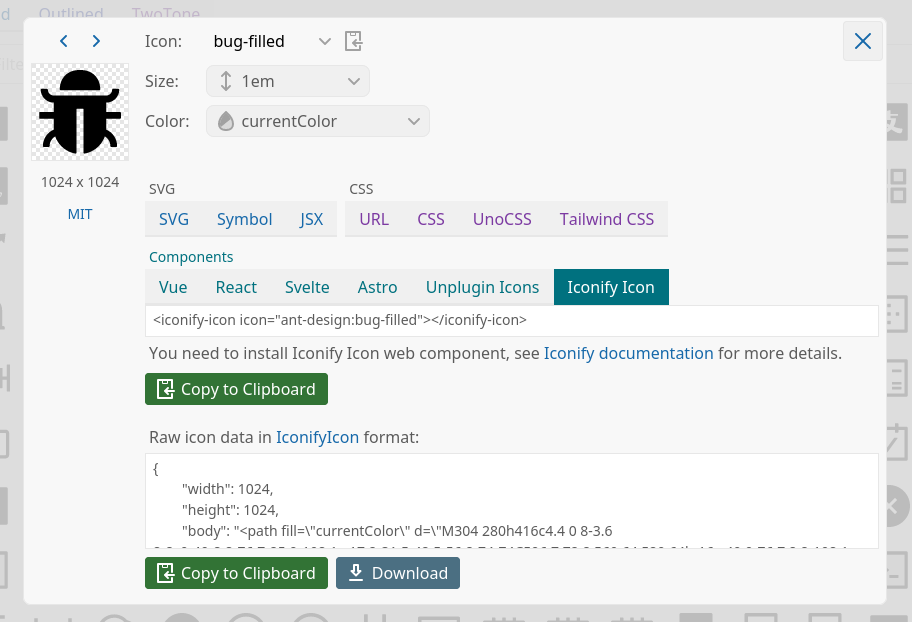Viewport: 912px width, 622px height.
Task: Open the JSX code tab
Action: [x=312, y=219]
